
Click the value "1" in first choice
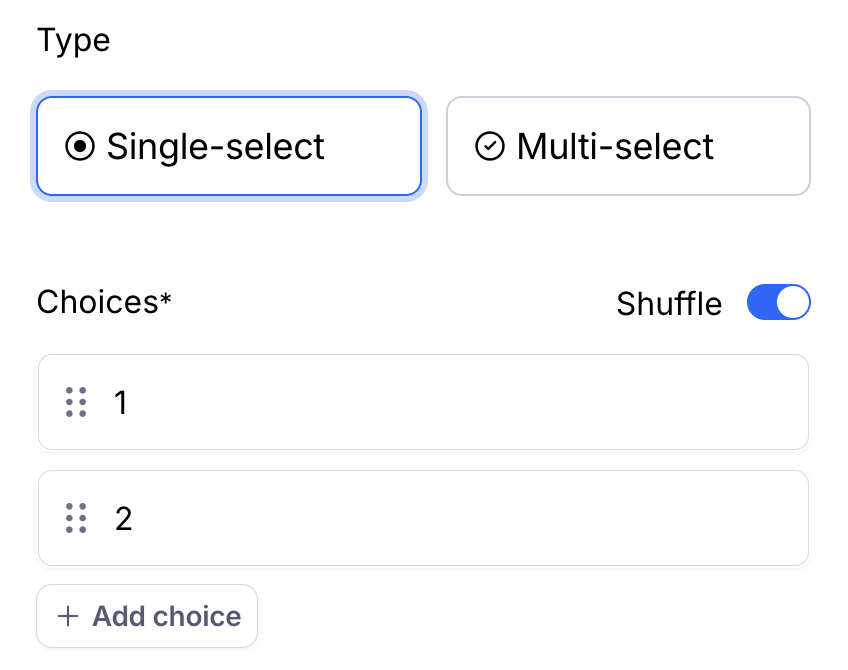click(x=121, y=402)
